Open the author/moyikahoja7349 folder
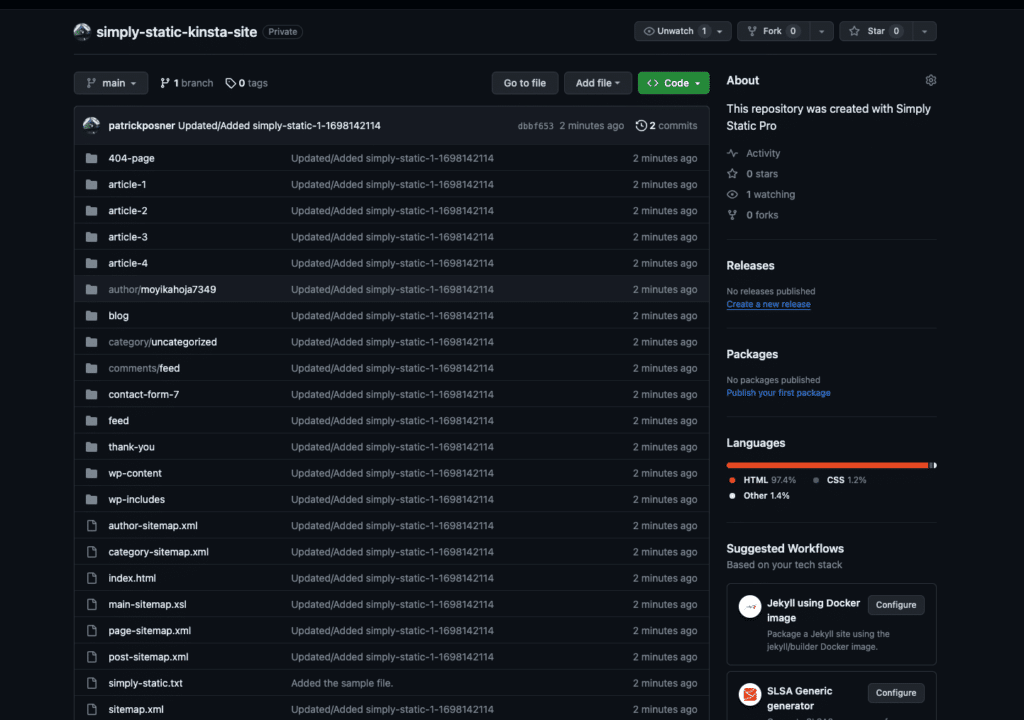Screen dimensions: 1024x720 (162, 289)
